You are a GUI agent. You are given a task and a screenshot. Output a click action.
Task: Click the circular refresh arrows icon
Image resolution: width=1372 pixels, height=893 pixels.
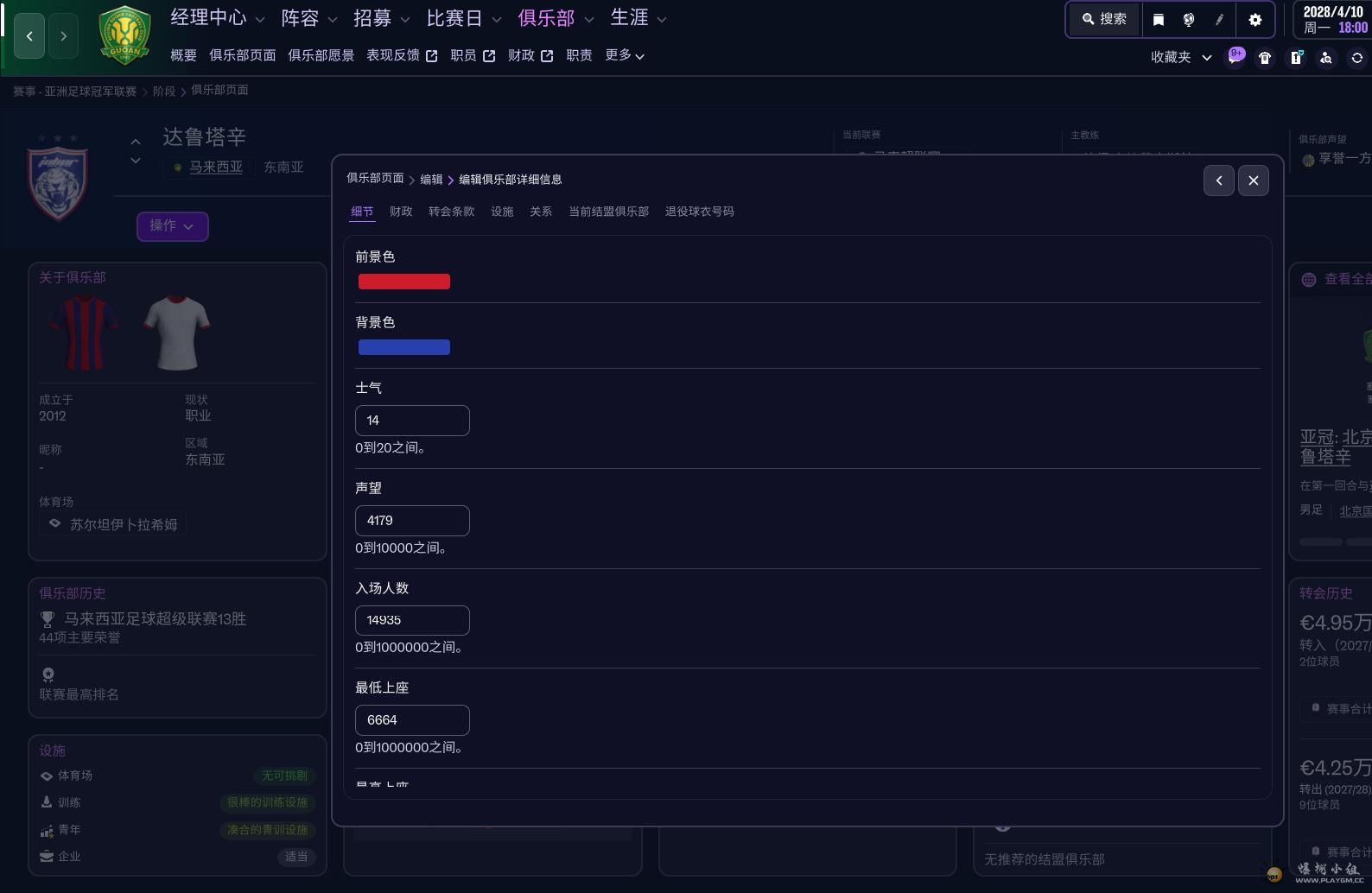[x=1357, y=58]
